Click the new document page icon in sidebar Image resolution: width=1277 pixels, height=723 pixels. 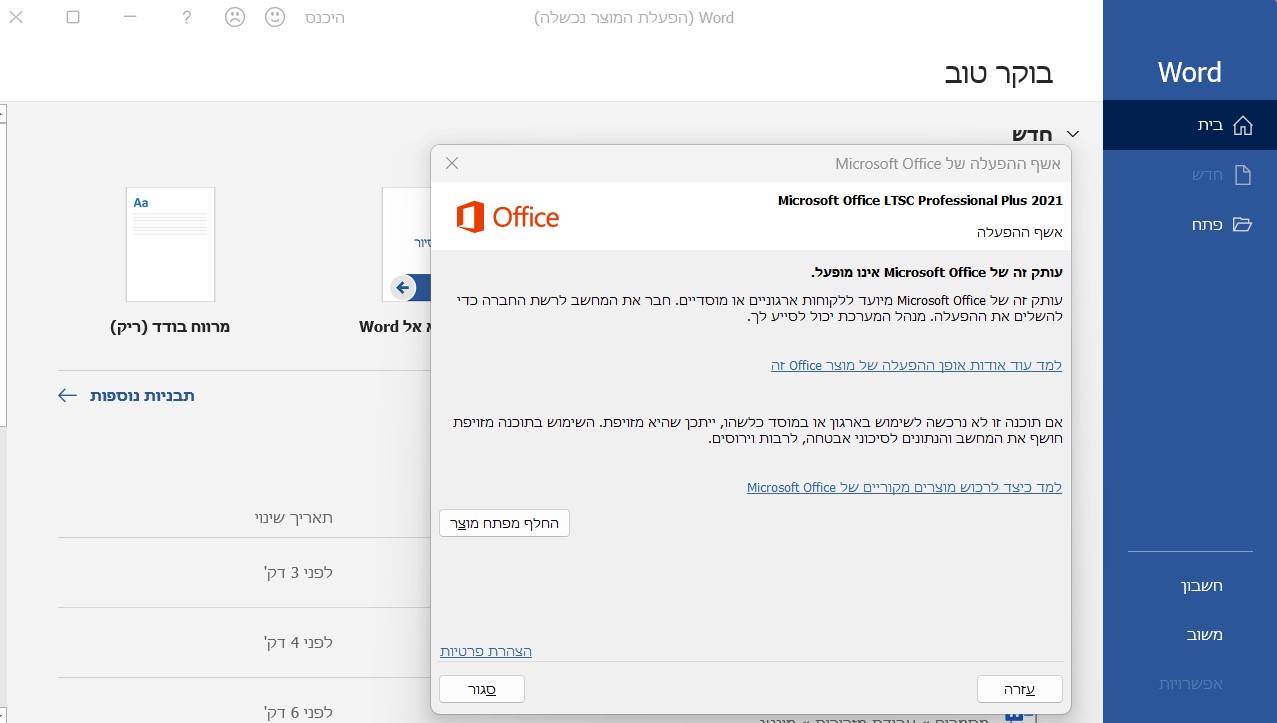[x=1242, y=175]
